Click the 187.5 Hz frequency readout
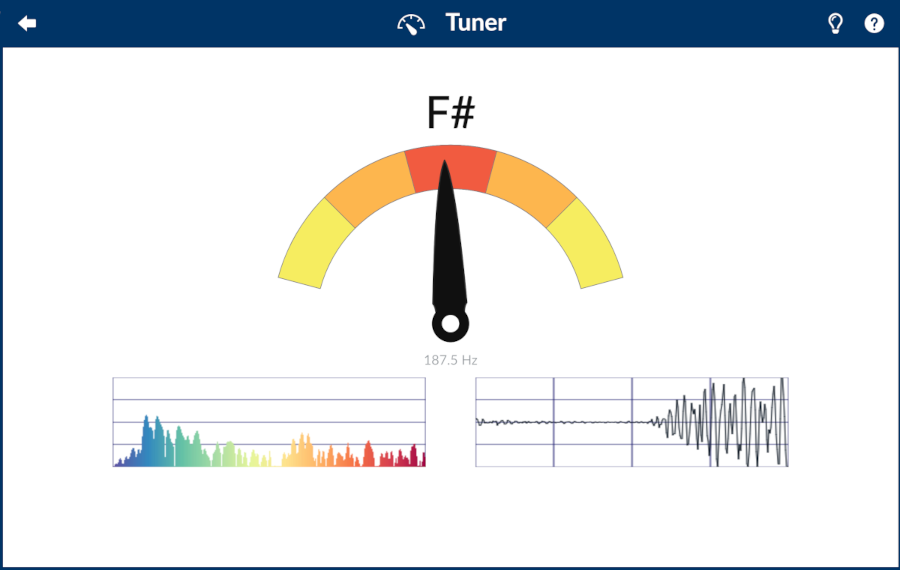 tap(450, 360)
